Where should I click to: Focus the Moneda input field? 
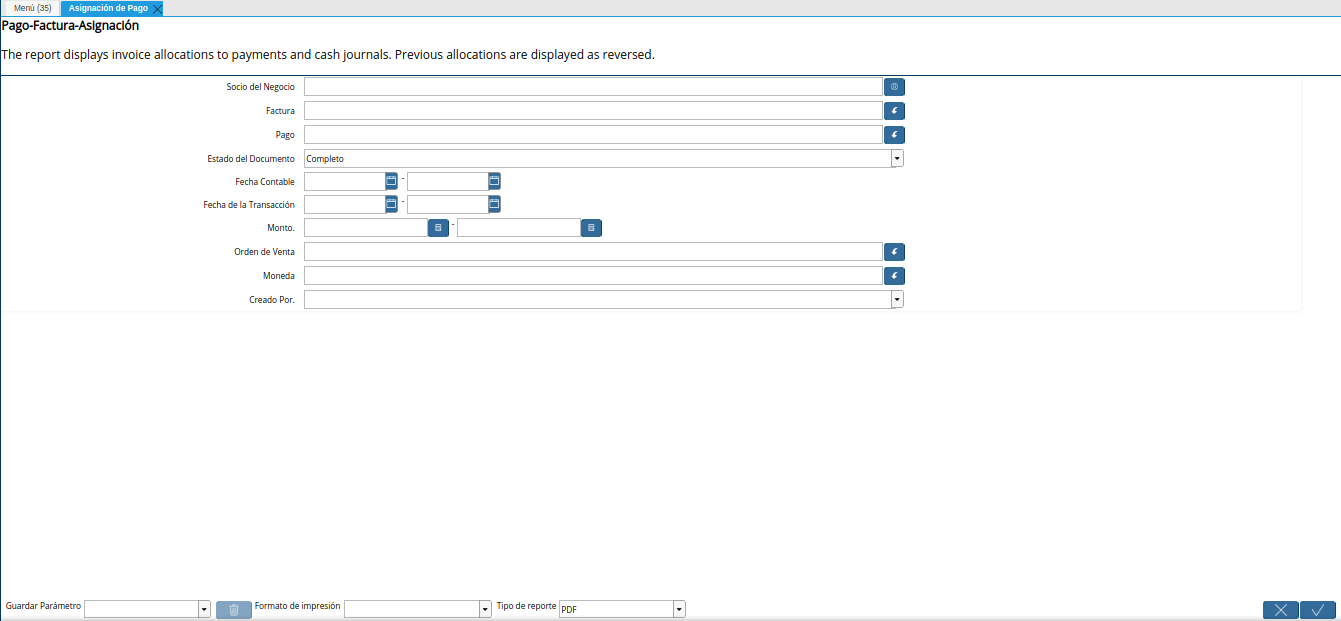593,276
